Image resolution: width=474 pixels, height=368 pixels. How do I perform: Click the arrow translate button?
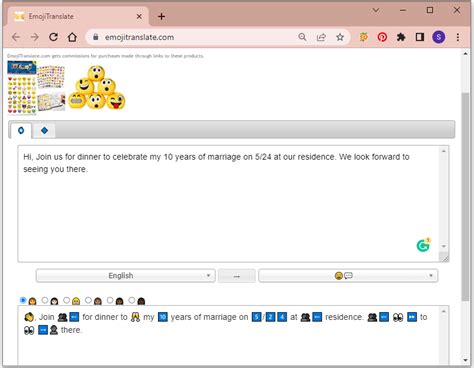(x=237, y=276)
